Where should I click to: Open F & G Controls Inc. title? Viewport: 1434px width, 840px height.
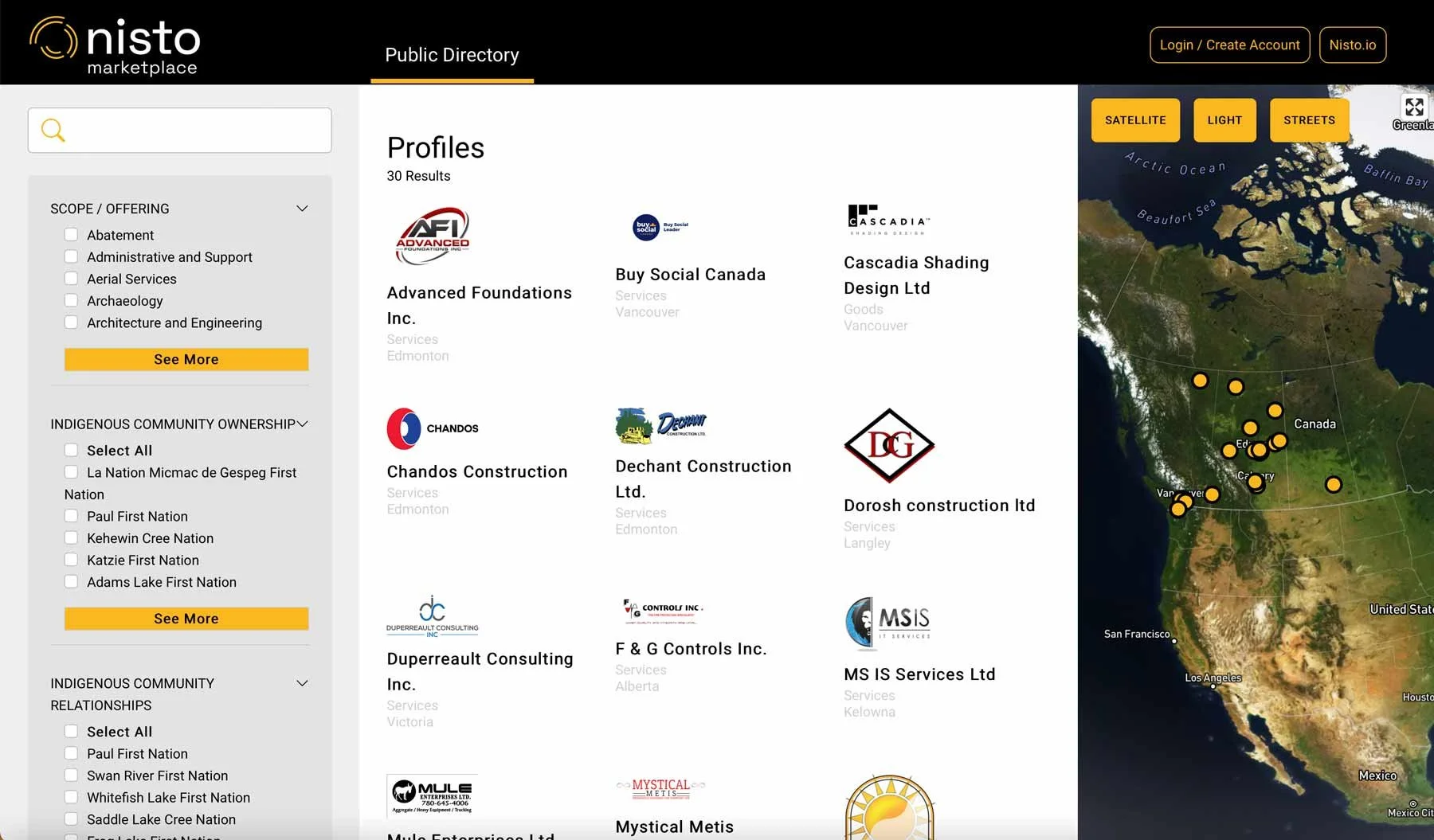click(691, 649)
